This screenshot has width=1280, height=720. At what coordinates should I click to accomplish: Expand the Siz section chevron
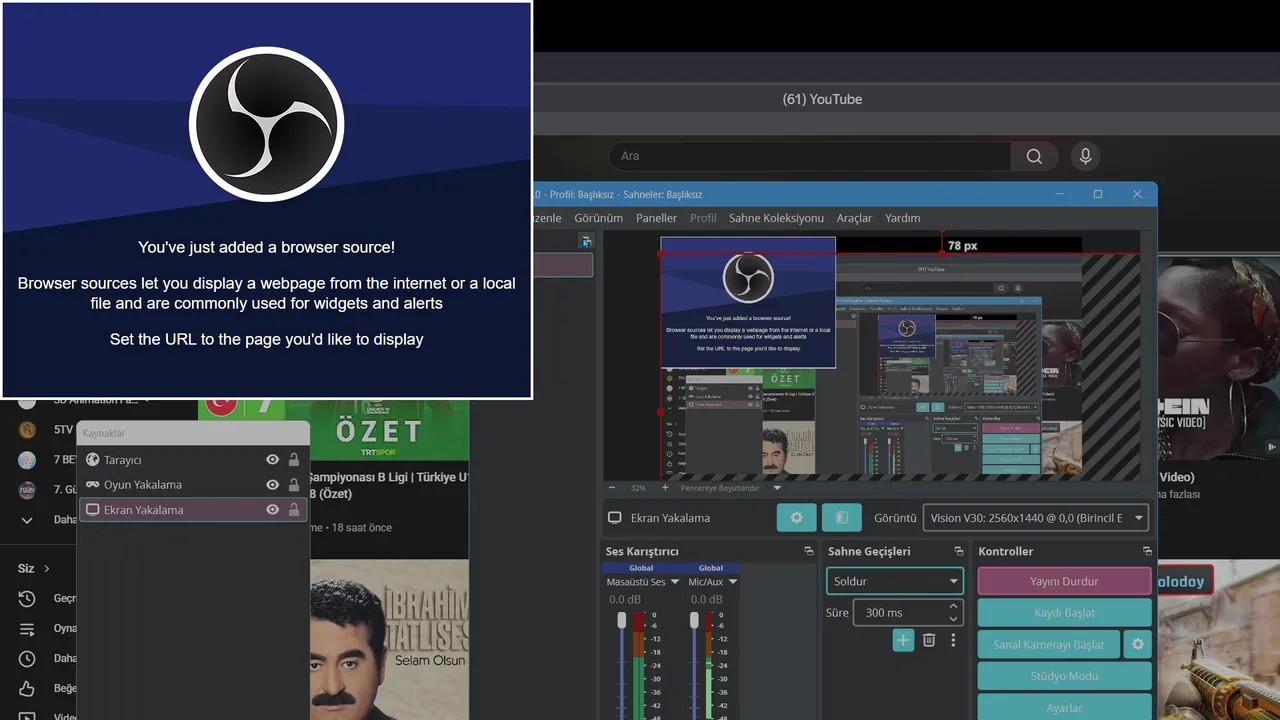pos(46,569)
